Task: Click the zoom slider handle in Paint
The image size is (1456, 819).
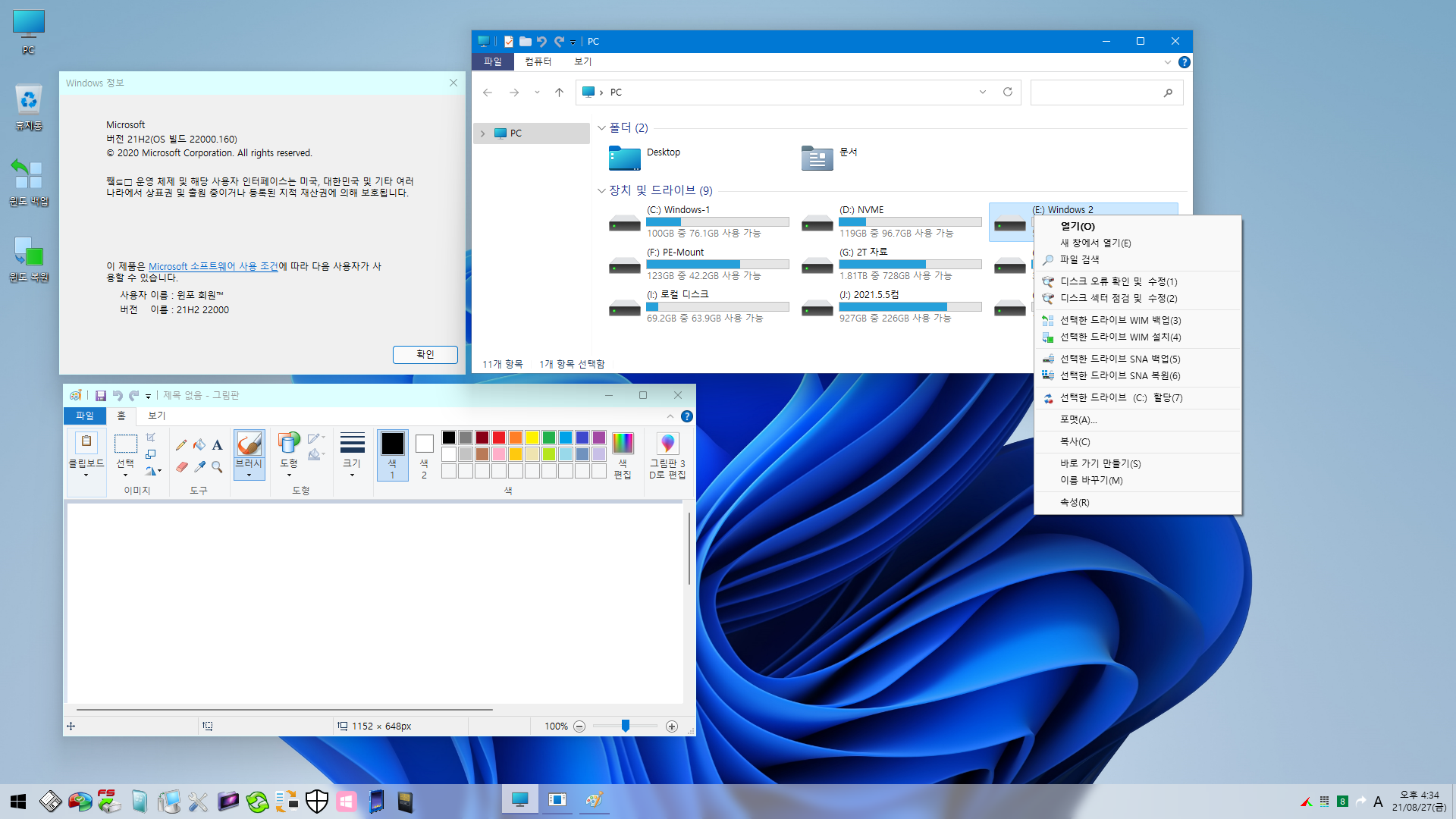Action: pyautogui.click(x=626, y=726)
